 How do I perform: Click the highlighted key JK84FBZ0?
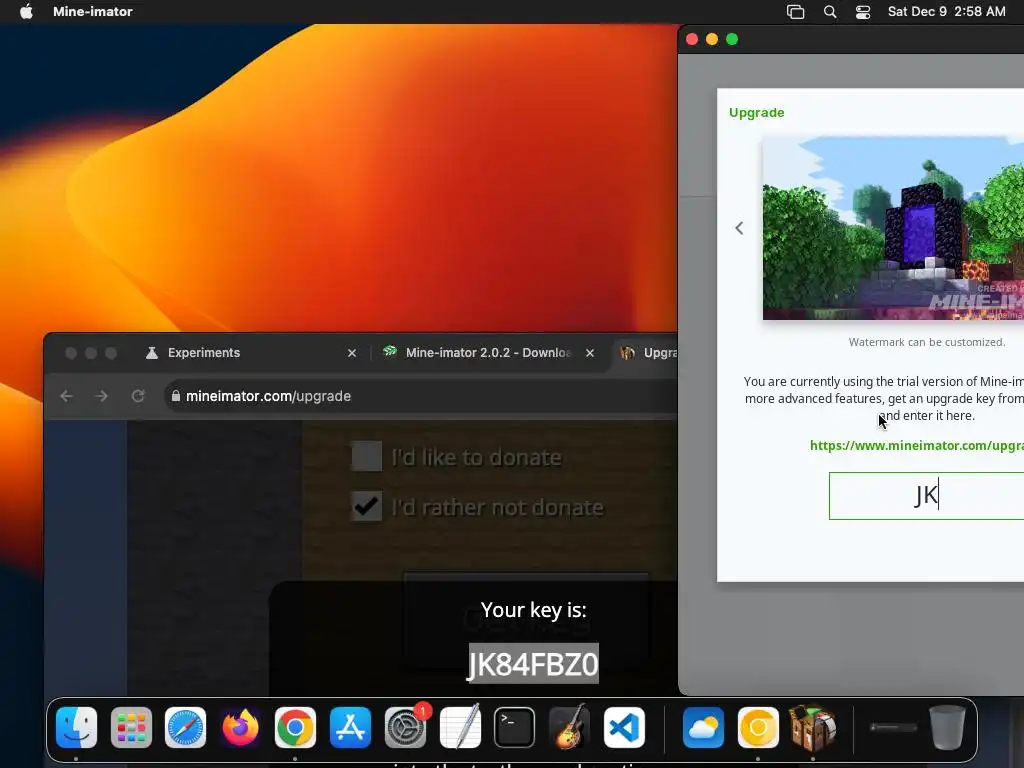pyautogui.click(x=533, y=664)
